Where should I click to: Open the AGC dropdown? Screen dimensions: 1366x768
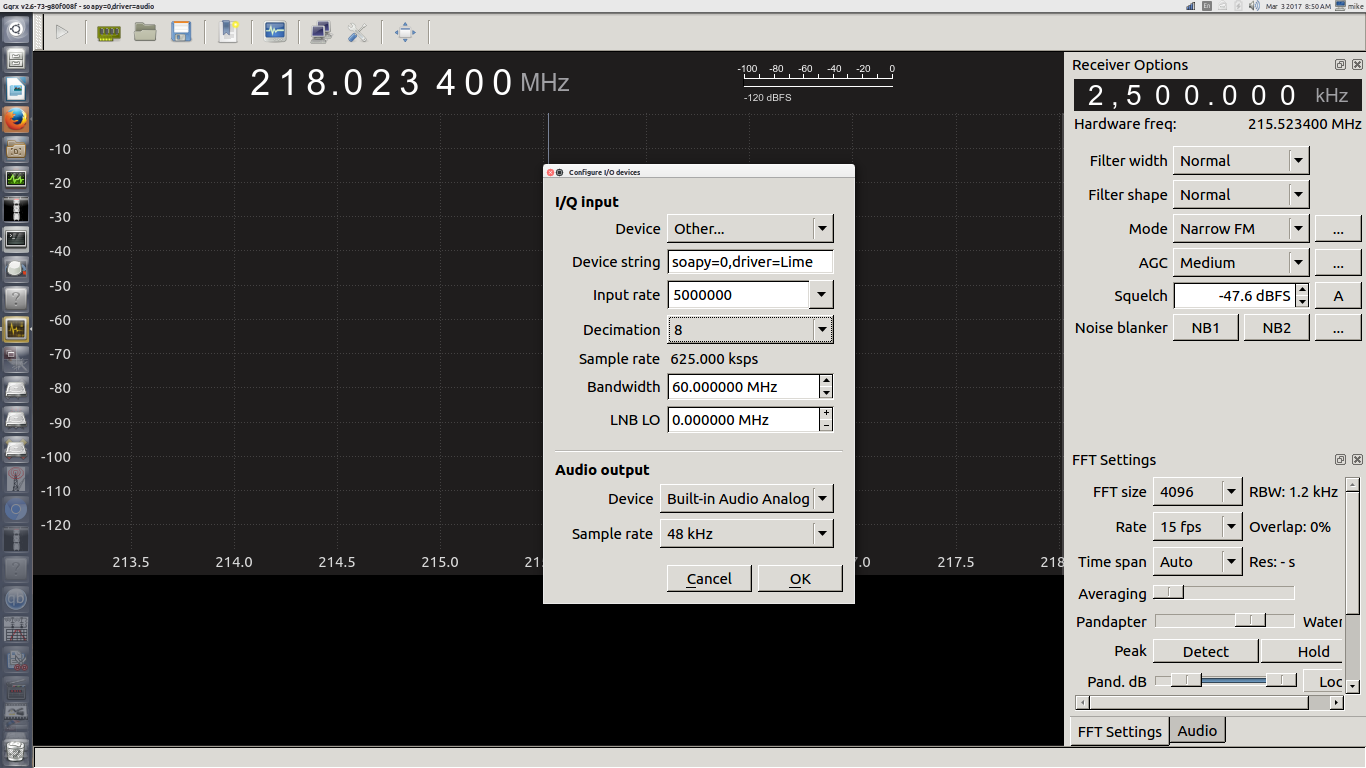pos(1241,262)
